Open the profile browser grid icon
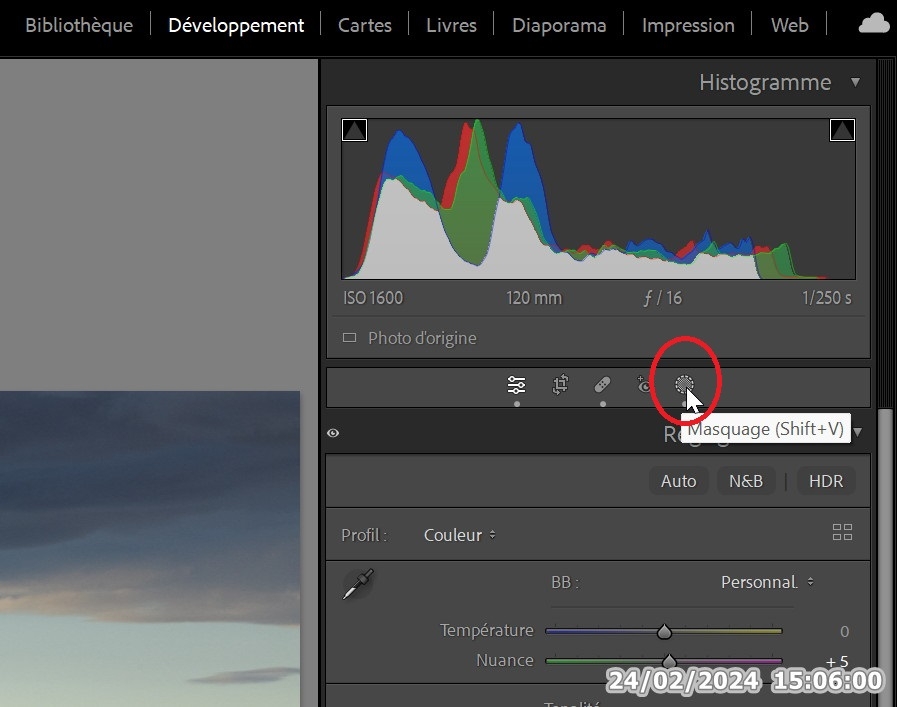Image resolution: width=897 pixels, height=707 pixels. tap(842, 533)
